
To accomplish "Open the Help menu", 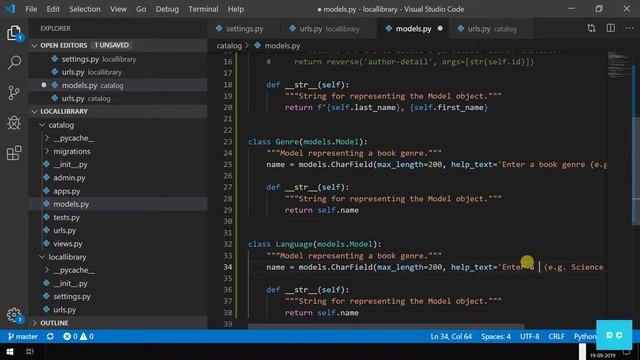I will (x=236, y=9).
